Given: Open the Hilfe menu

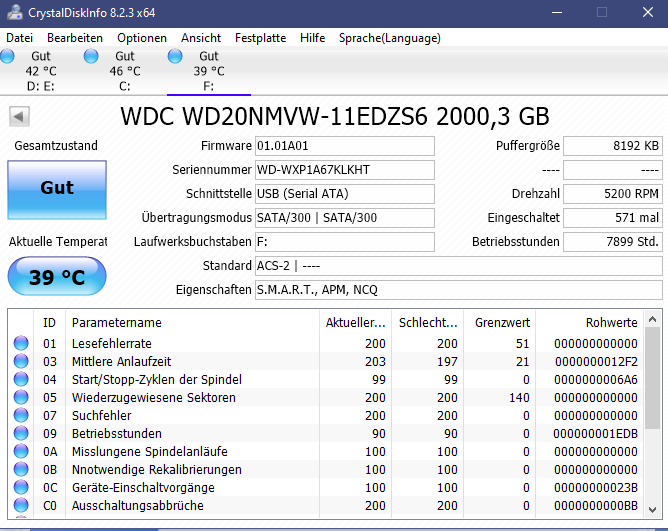Looking at the screenshot, I should pyautogui.click(x=312, y=38).
